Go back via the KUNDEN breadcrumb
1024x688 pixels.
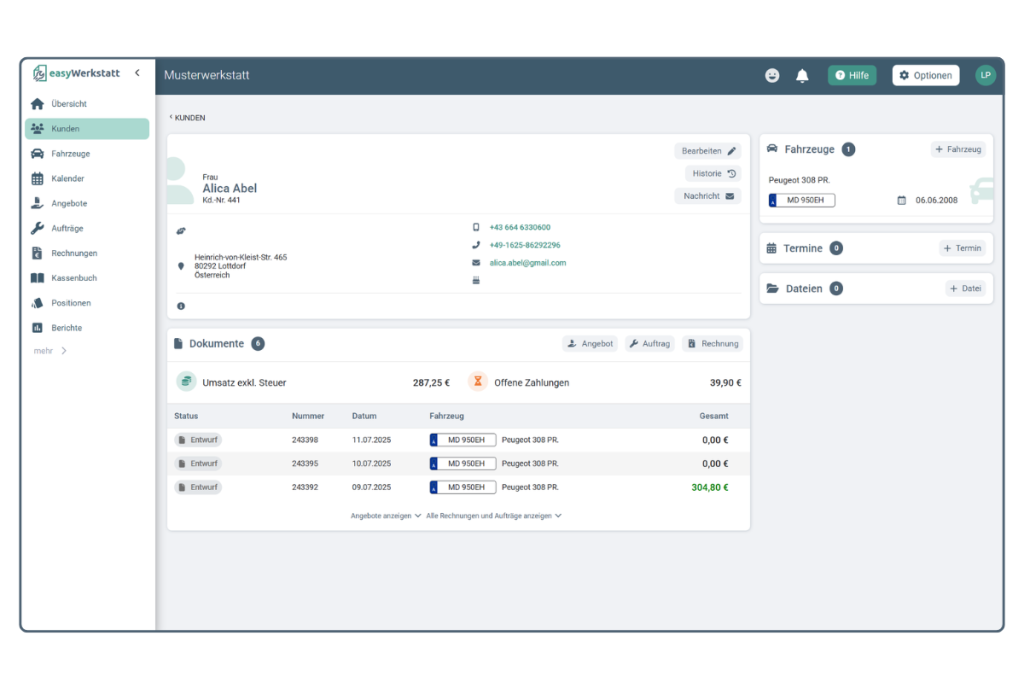pos(188,118)
